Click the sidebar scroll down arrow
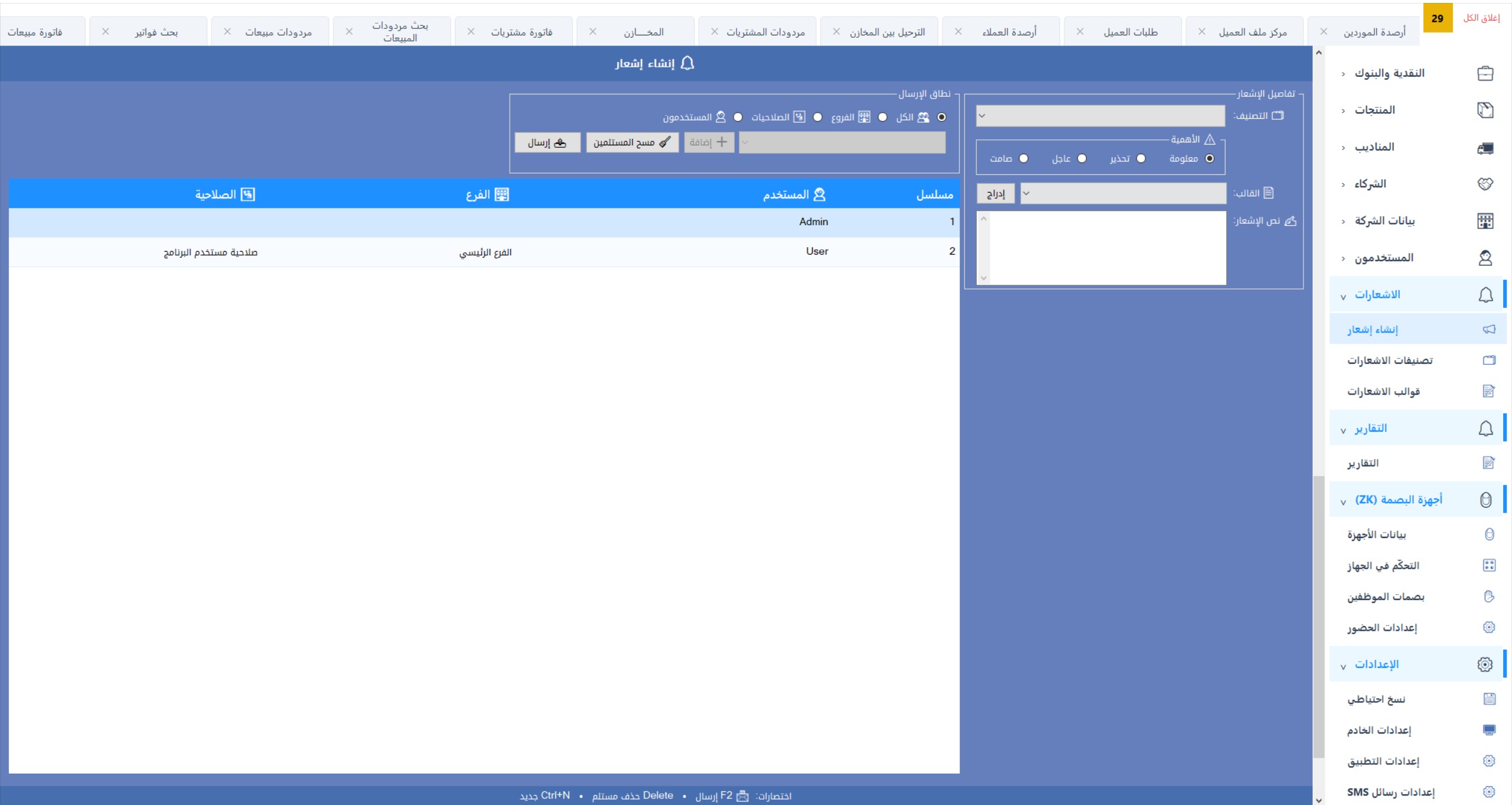The width and height of the screenshot is (1512, 805). [x=1319, y=800]
